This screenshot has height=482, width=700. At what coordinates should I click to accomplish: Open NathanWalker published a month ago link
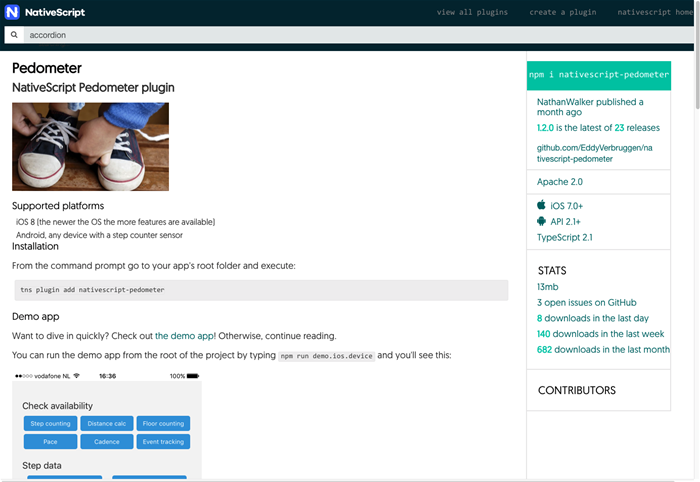point(590,107)
